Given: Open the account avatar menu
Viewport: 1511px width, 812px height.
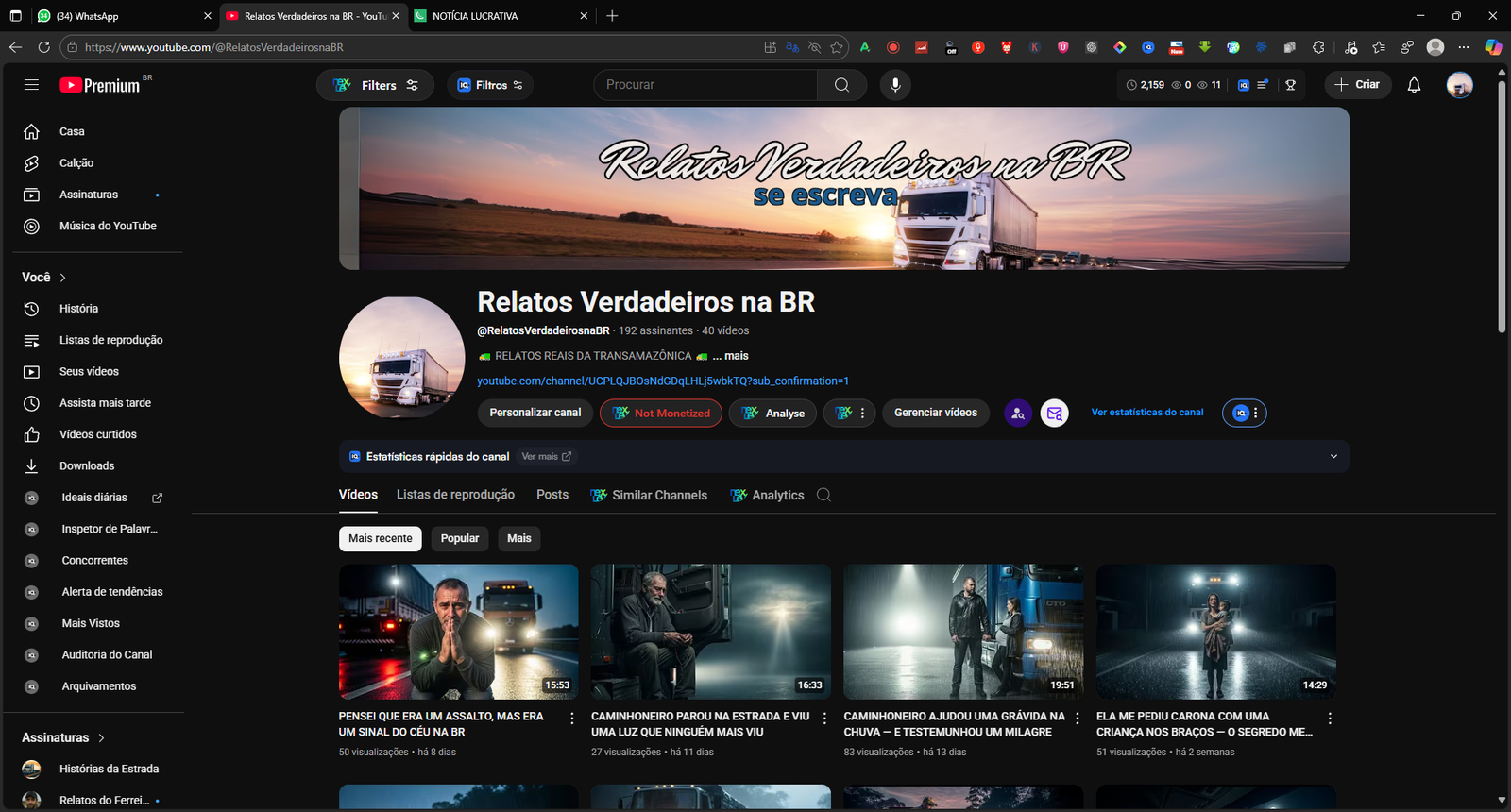Looking at the screenshot, I should pos(1460,85).
